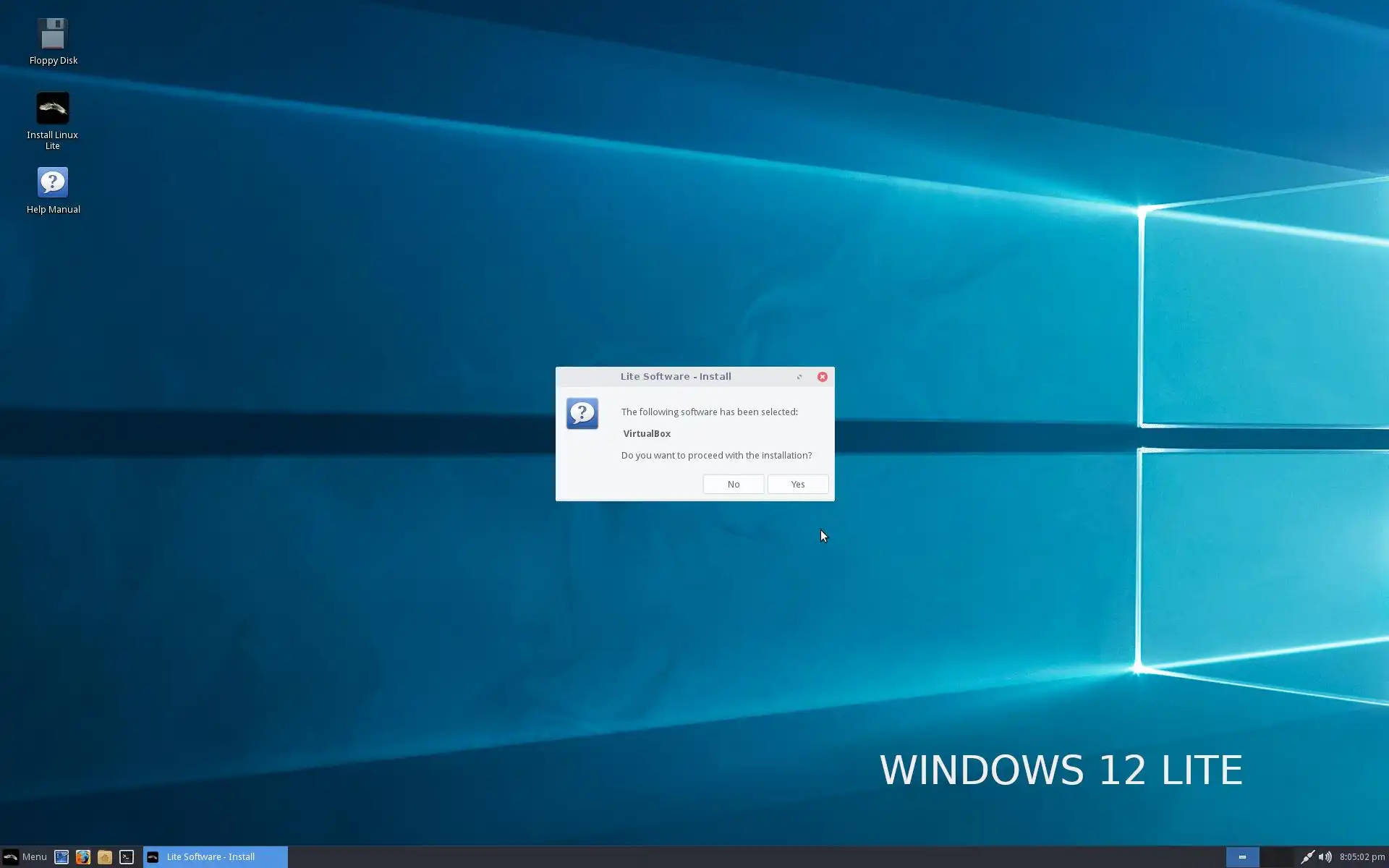Open the Floppy Disk desktop icon
The image size is (1389, 868).
[x=53, y=35]
